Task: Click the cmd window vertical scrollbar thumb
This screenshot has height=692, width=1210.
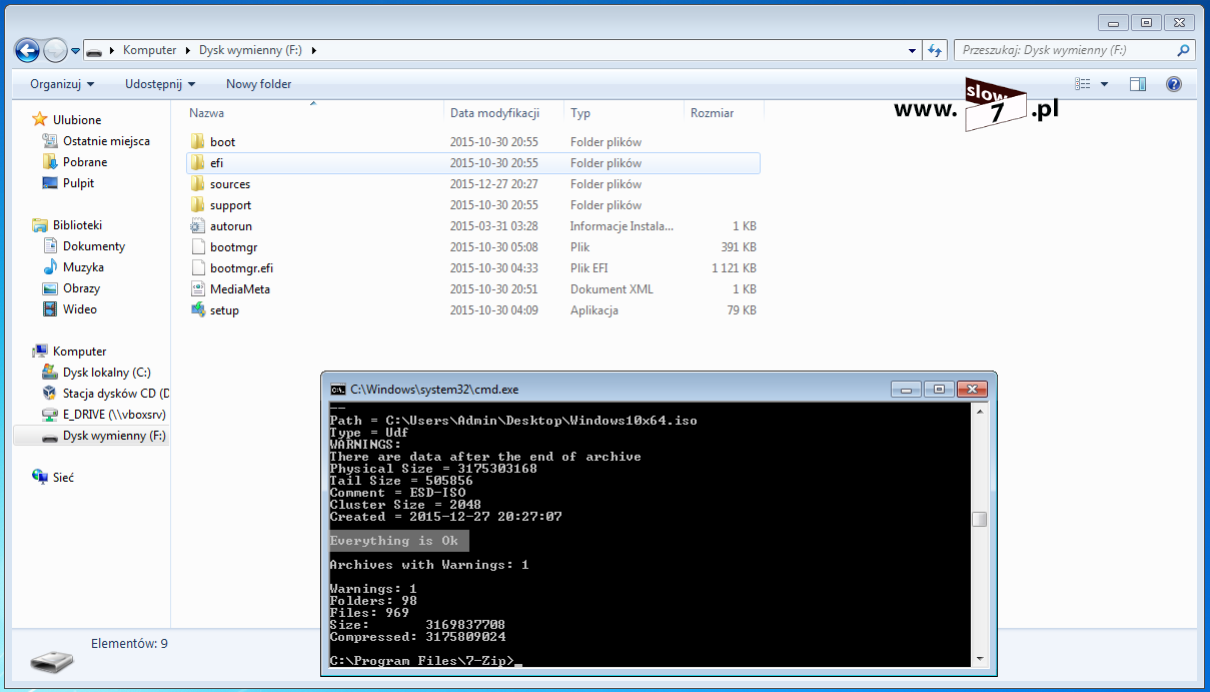Action: 979,519
